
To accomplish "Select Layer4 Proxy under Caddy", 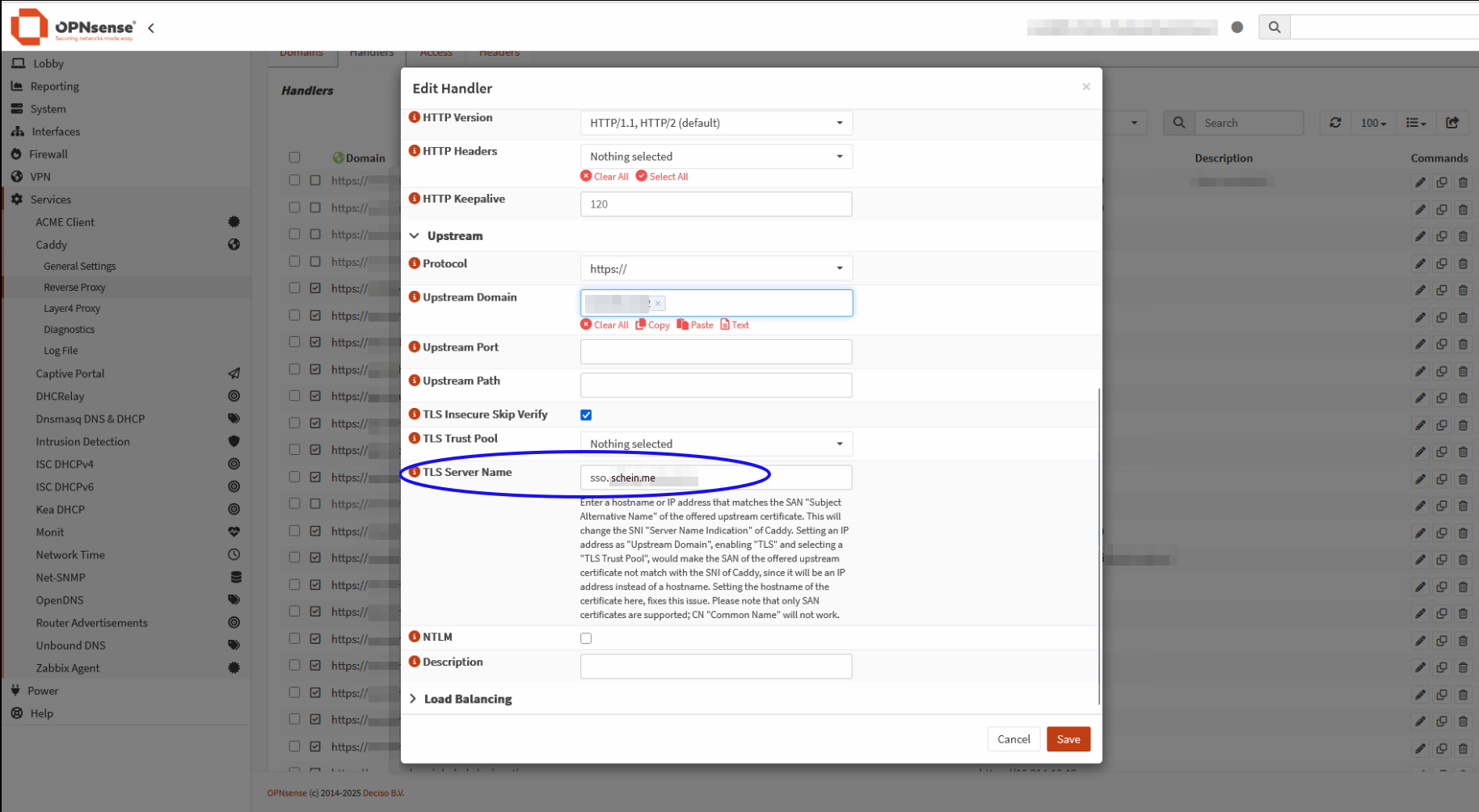I will [x=72, y=309].
